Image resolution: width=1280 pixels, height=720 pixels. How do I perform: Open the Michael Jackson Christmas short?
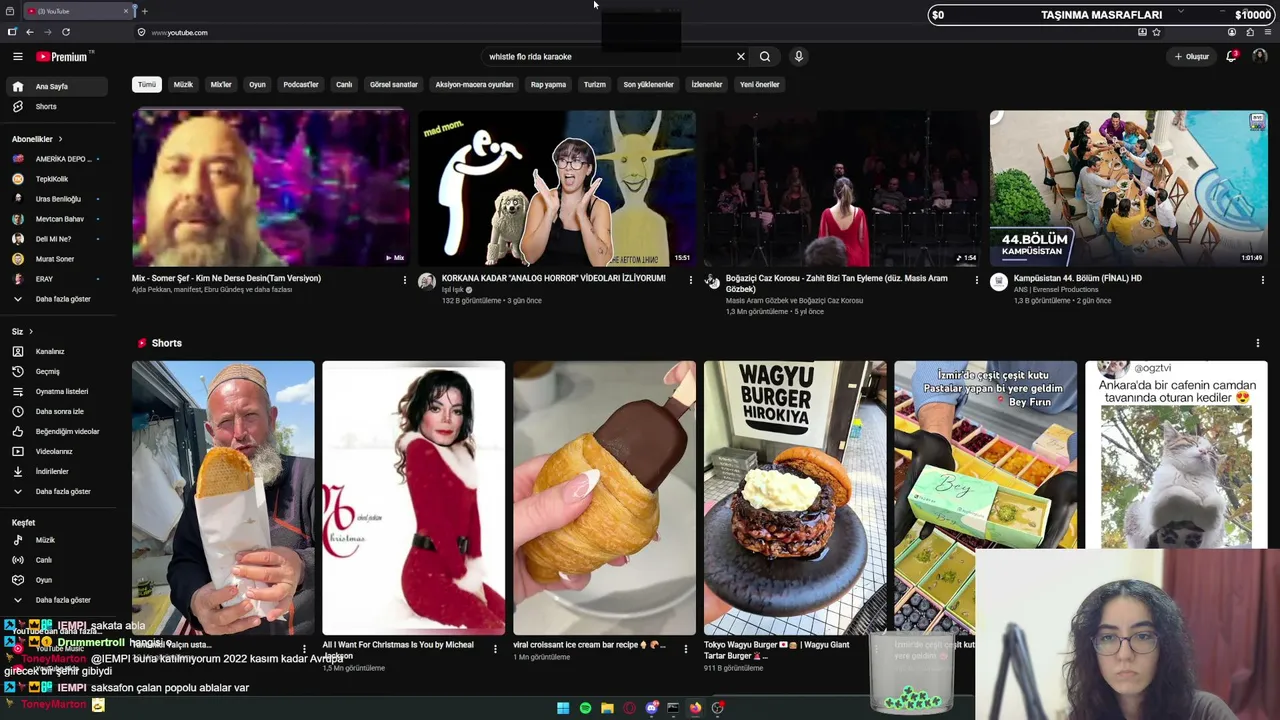click(x=414, y=498)
